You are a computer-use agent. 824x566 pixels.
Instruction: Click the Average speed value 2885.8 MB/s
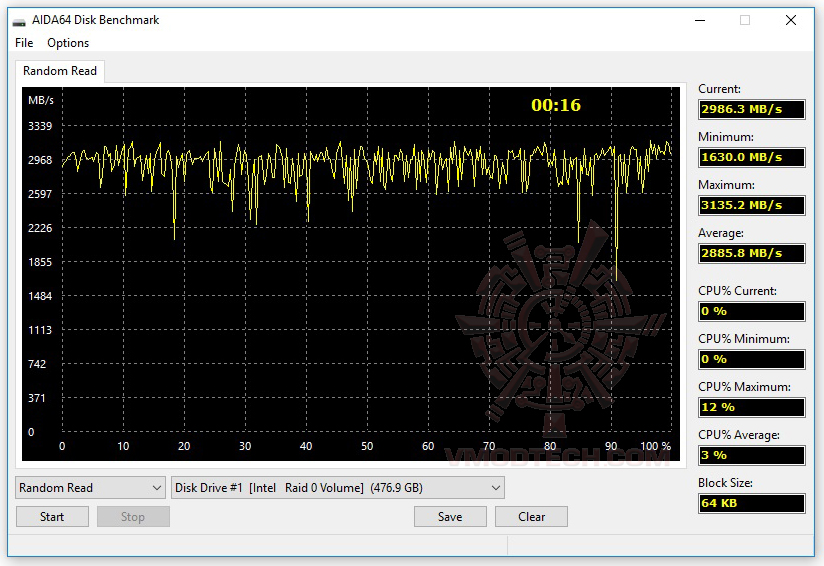(751, 253)
